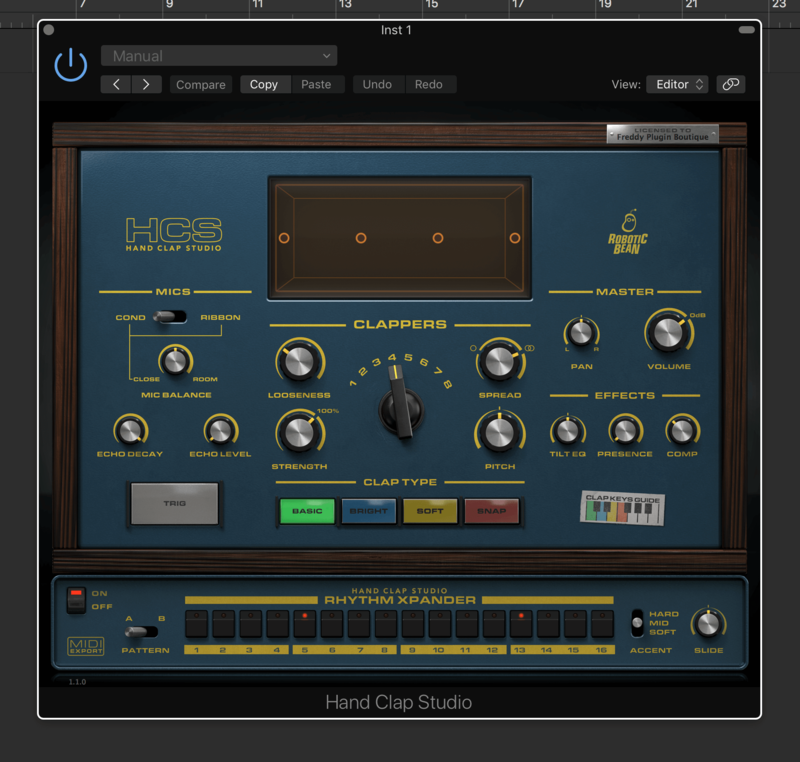800x762 pixels.
Task: Toggle the A/B pattern switch
Action: (141, 631)
